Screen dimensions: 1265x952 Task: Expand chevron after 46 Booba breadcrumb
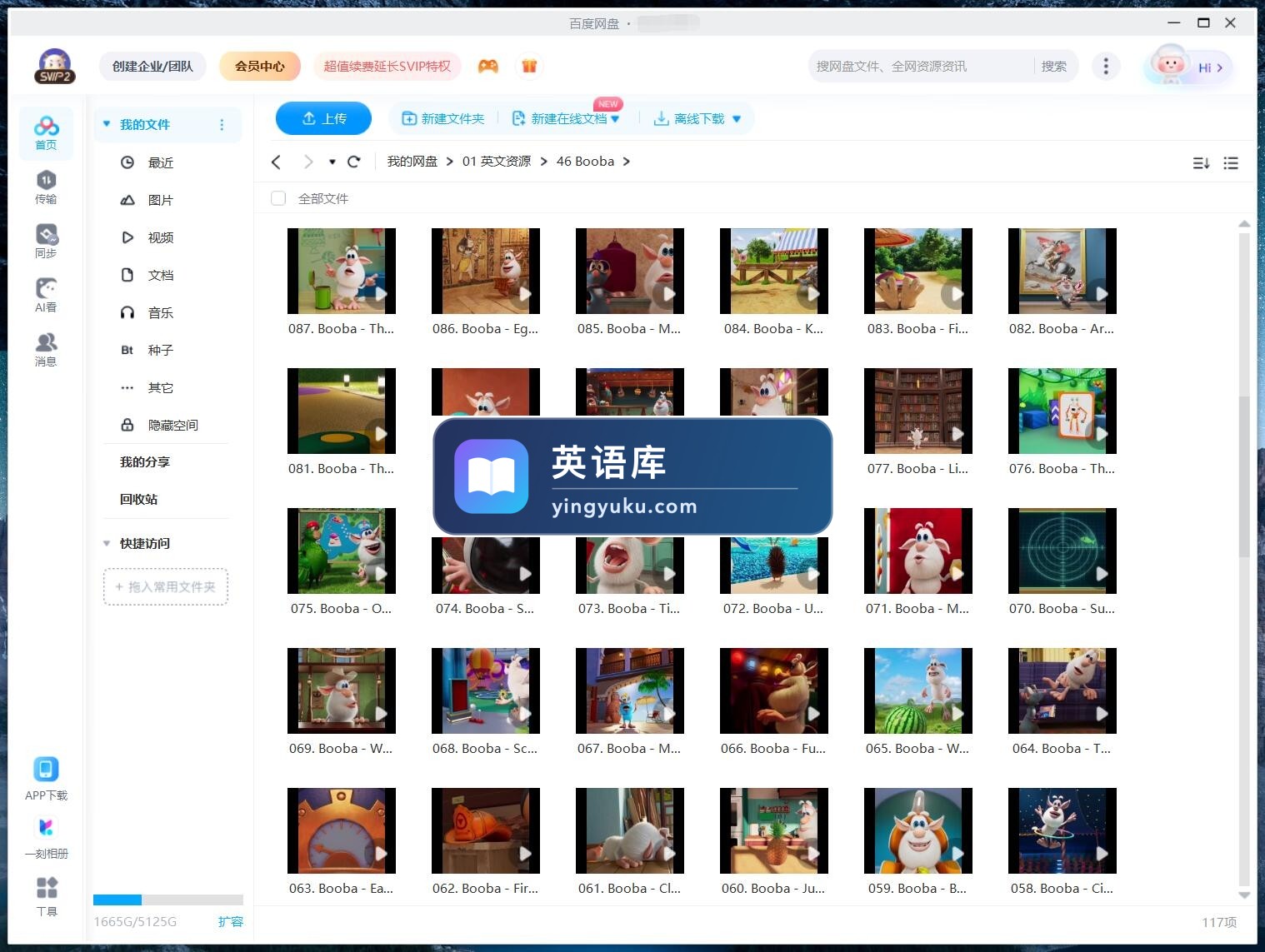coord(627,162)
